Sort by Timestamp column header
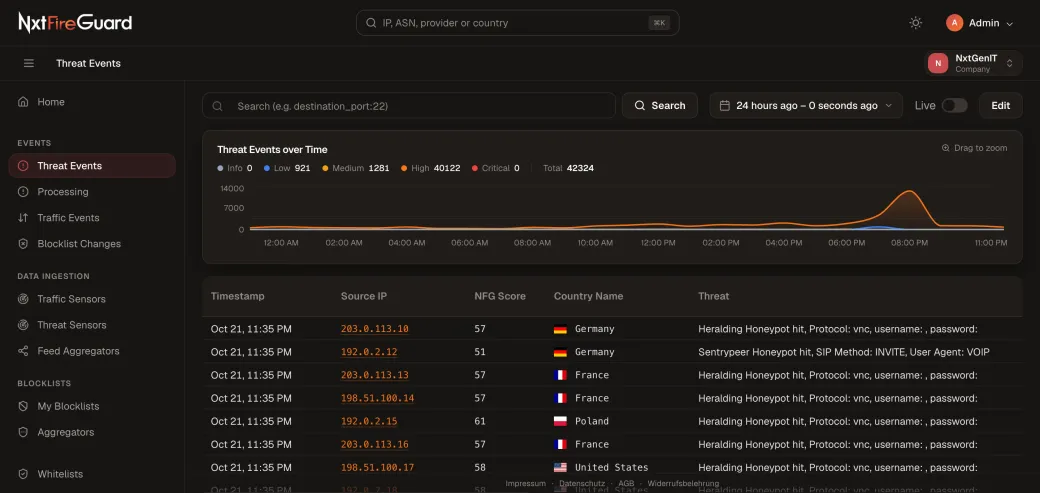This screenshot has width=1040, height=493. (237, 297)
